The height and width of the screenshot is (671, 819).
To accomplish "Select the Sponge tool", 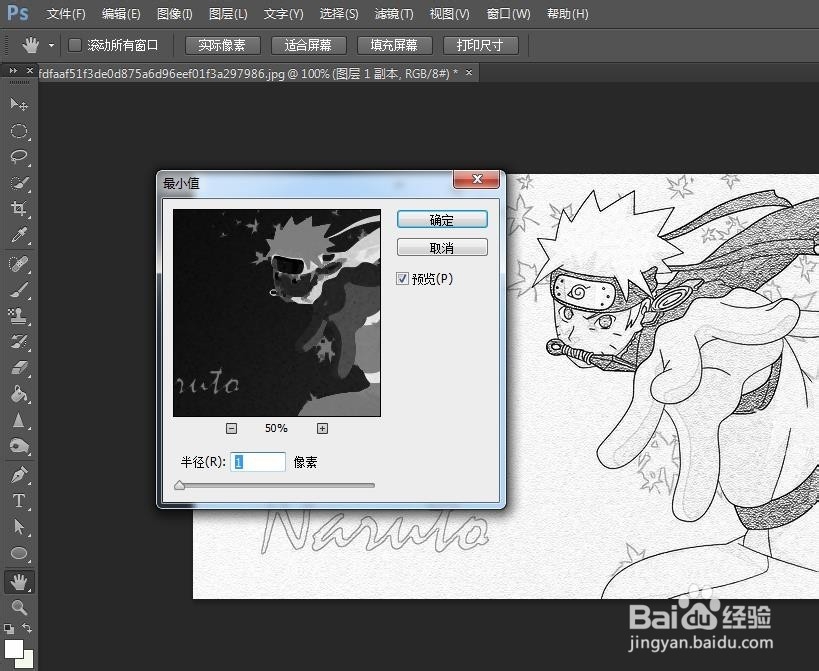I will pos(19,446).
